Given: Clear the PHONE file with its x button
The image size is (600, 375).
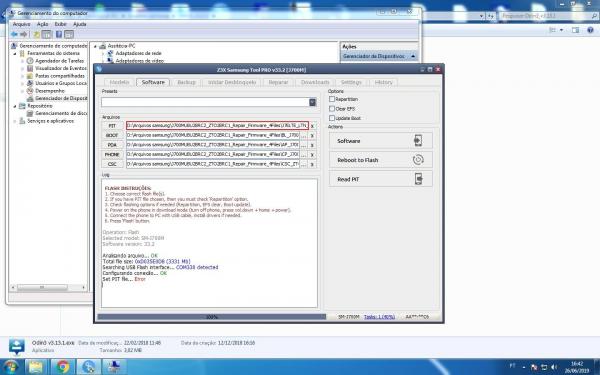Looking at the screenshot, I should 313,155.
